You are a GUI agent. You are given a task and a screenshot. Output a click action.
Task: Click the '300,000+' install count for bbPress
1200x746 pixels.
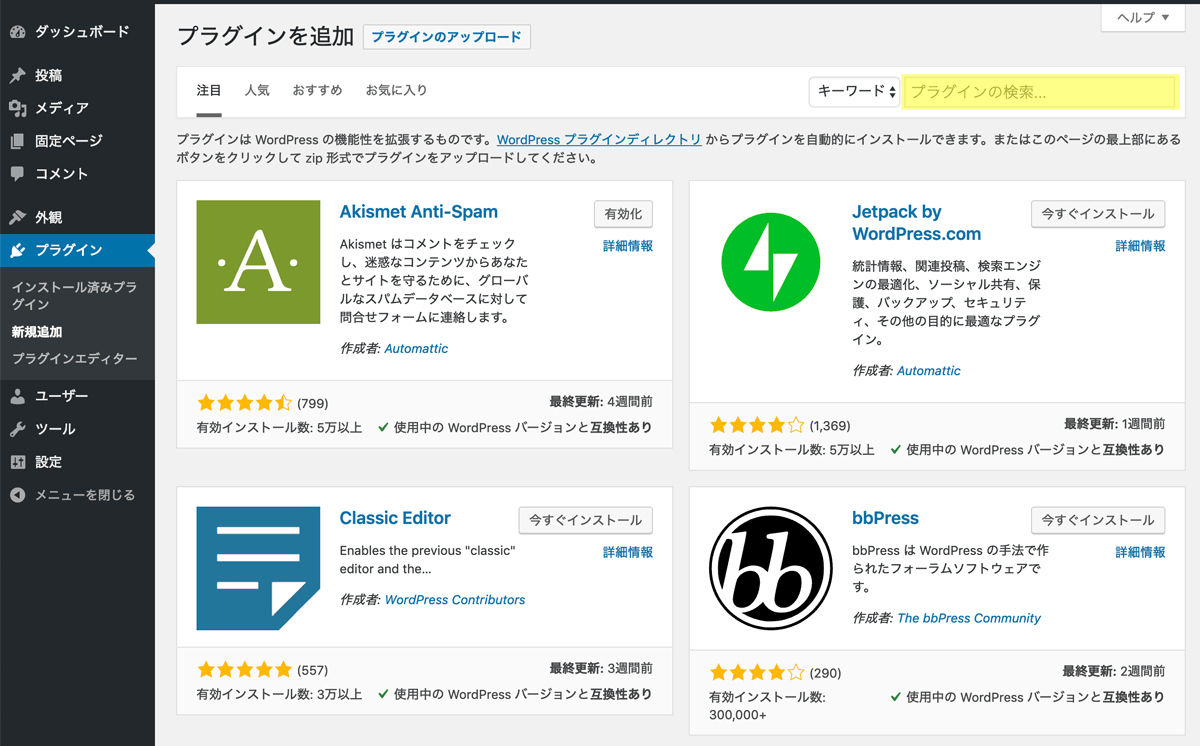pyautogui.click(x=738, y=715)
